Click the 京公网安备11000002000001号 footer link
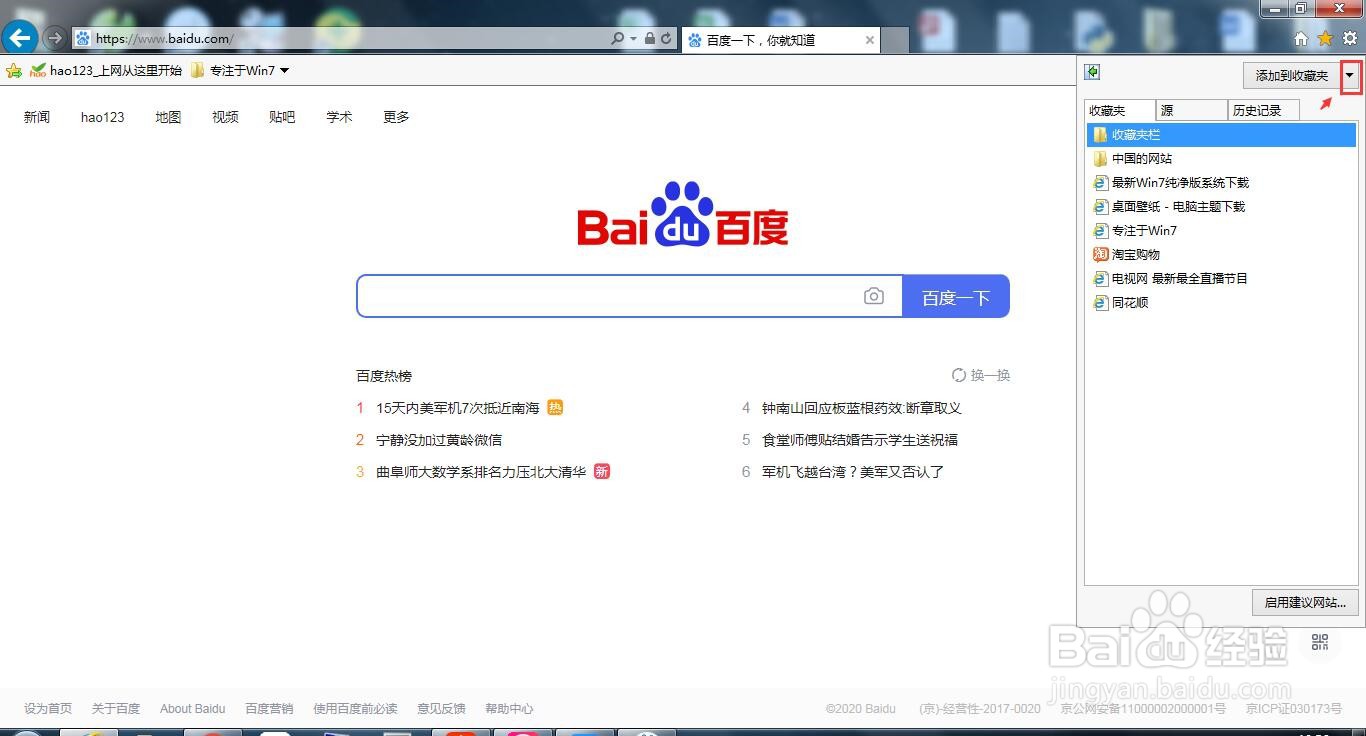The height and width of the screenshot is (736, 1366). click(x=1143, y=708)
